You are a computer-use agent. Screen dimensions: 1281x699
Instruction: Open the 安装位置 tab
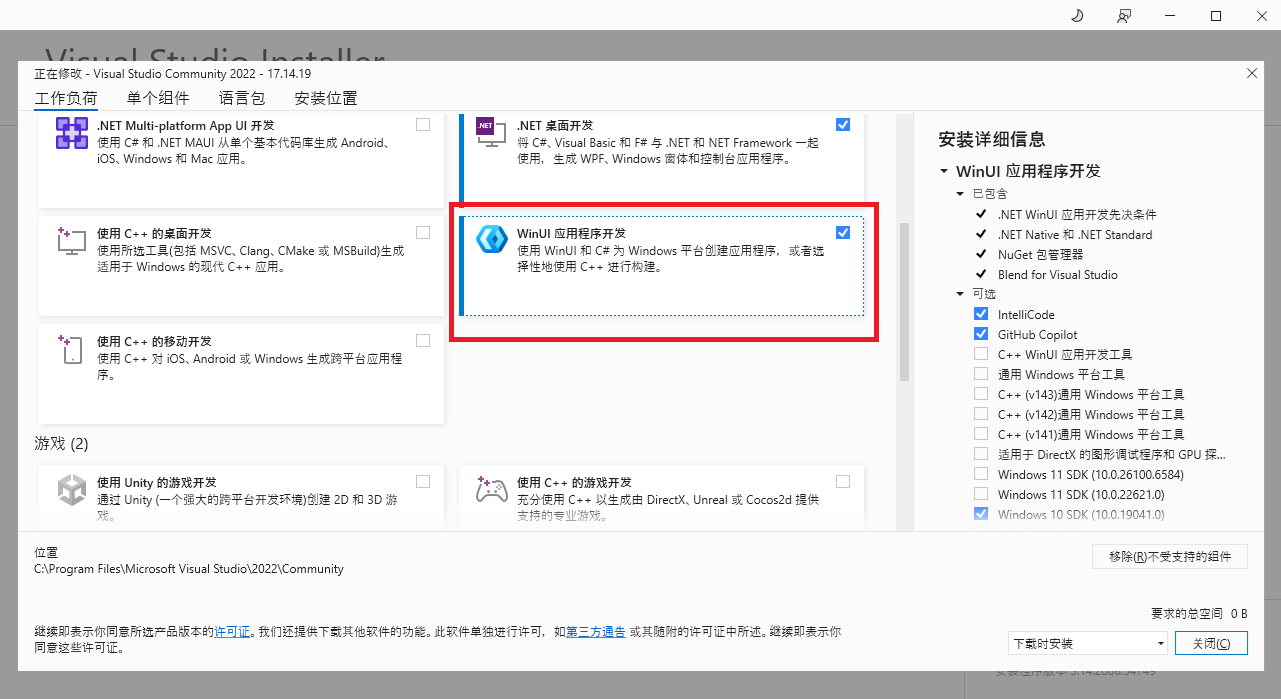point(326,98)
